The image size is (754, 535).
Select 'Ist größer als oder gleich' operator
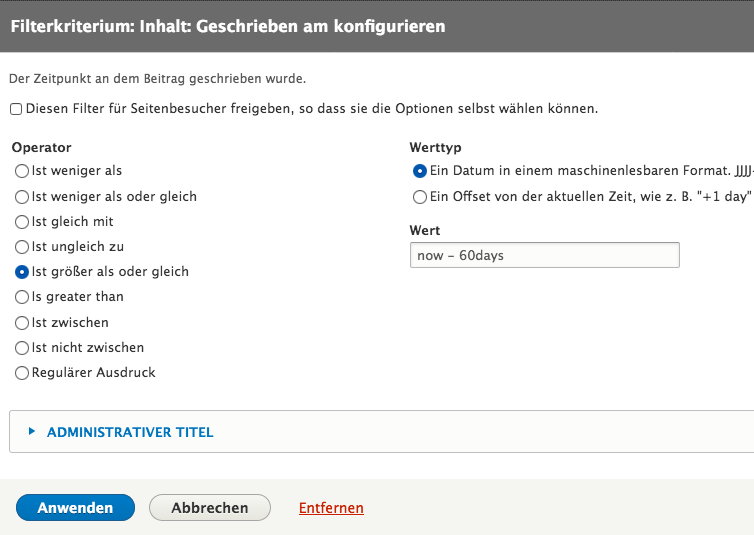[22, 272]
